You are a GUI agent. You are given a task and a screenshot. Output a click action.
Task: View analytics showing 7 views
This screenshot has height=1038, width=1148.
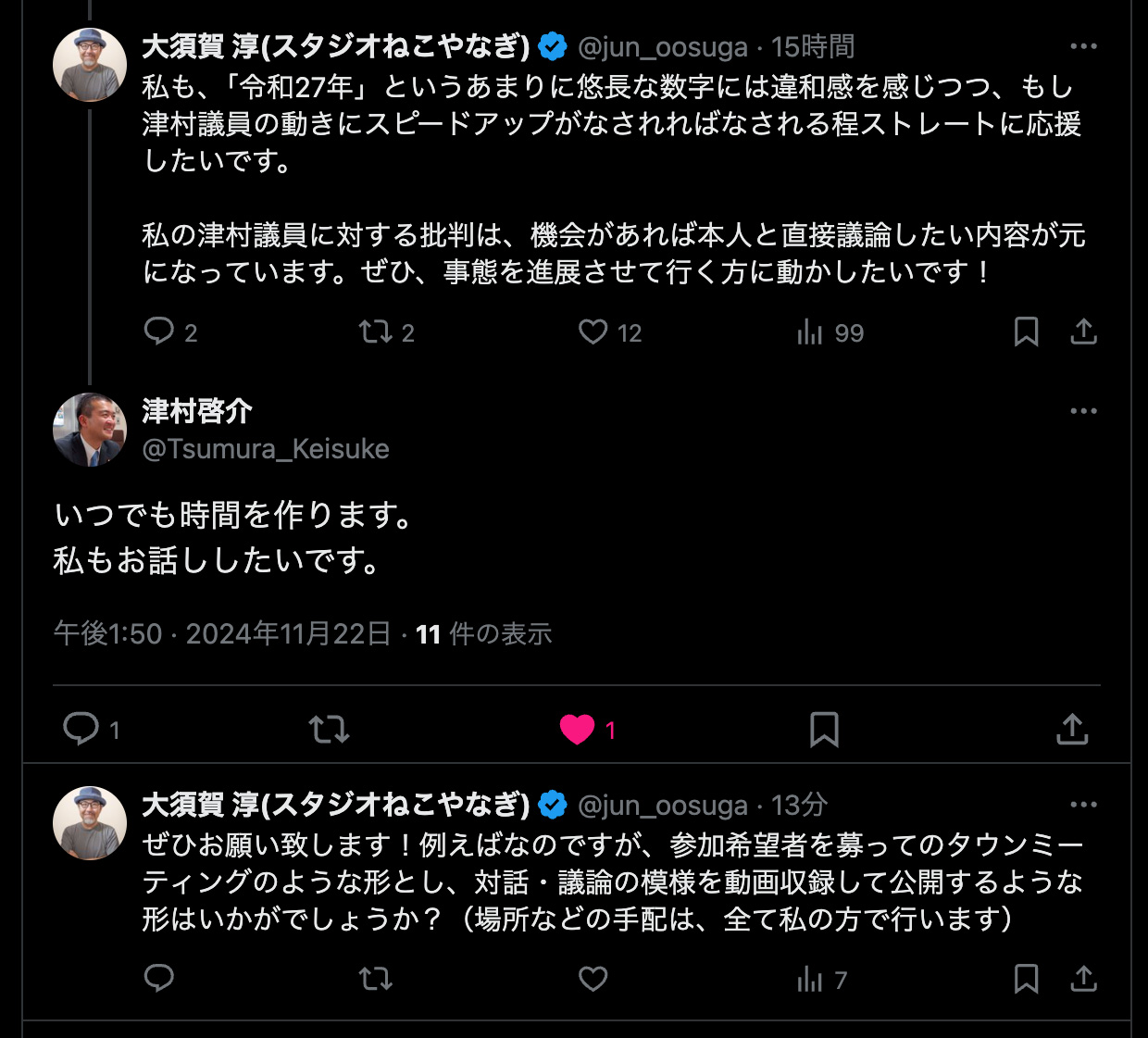click(x=809, y=979)
